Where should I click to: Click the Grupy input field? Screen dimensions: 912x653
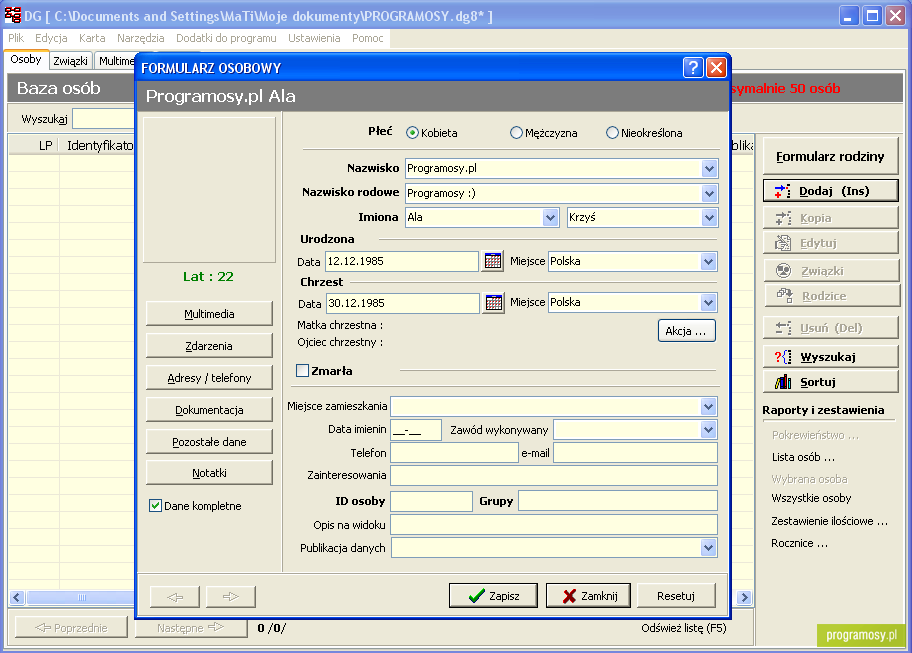618,501
